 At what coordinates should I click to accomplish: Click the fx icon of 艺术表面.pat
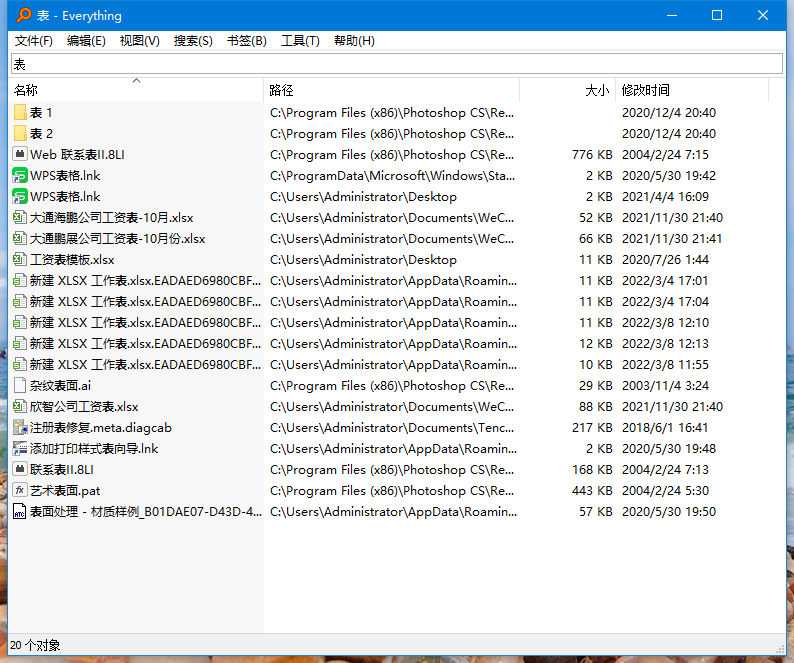pos(20,491)
